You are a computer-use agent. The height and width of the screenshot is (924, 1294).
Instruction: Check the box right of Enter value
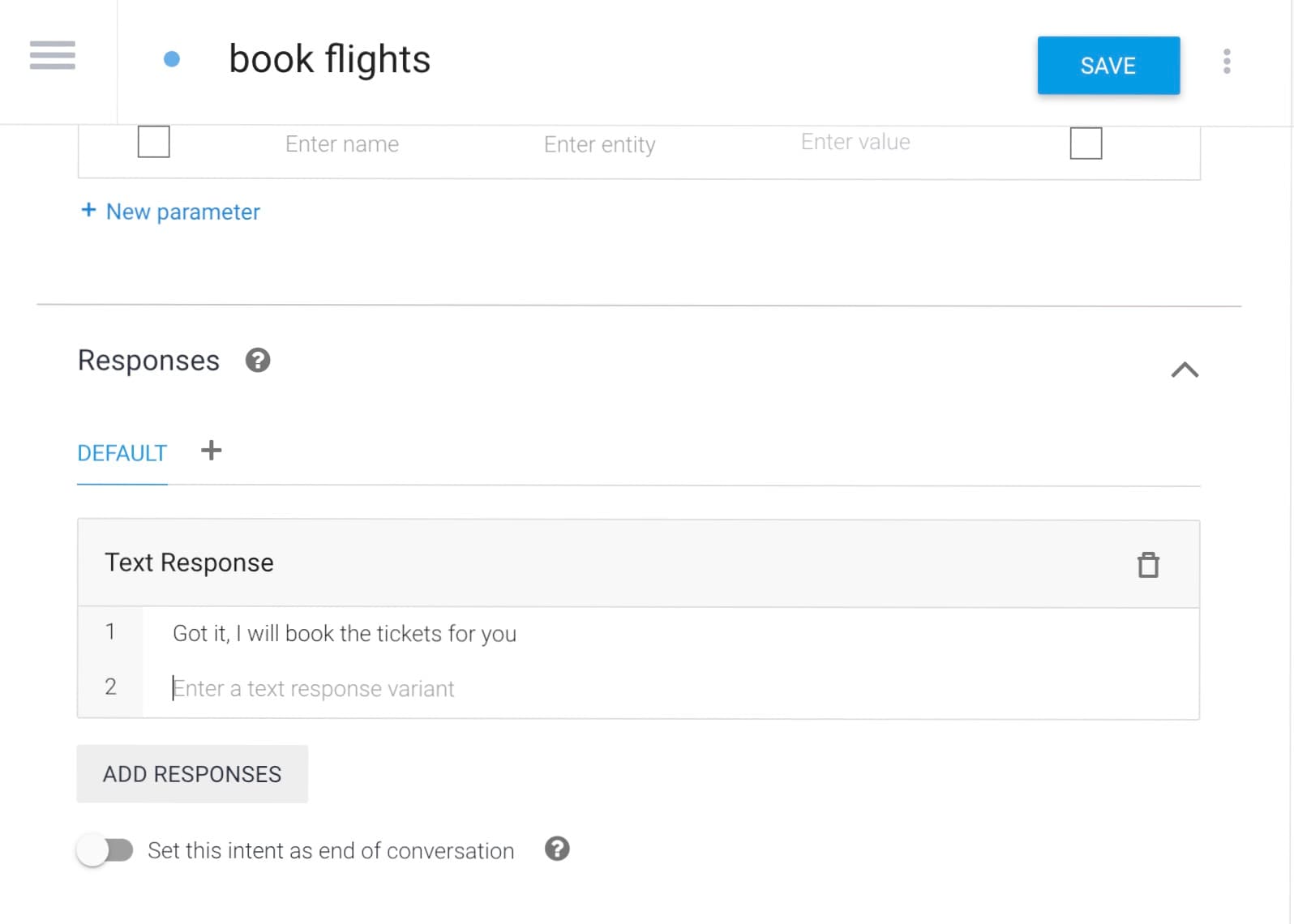click(1086, 143)
